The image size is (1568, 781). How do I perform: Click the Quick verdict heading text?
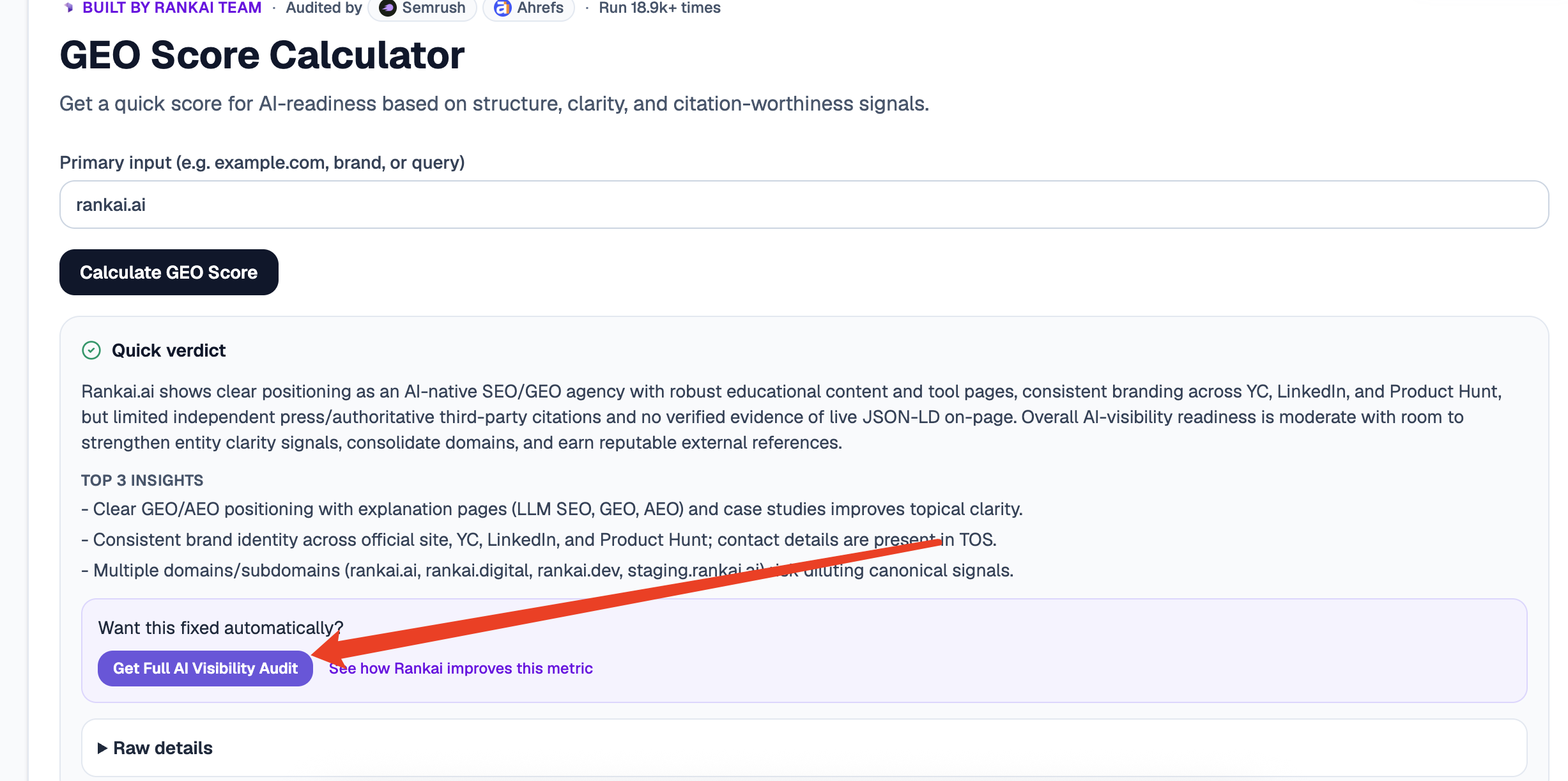(169, 350)
